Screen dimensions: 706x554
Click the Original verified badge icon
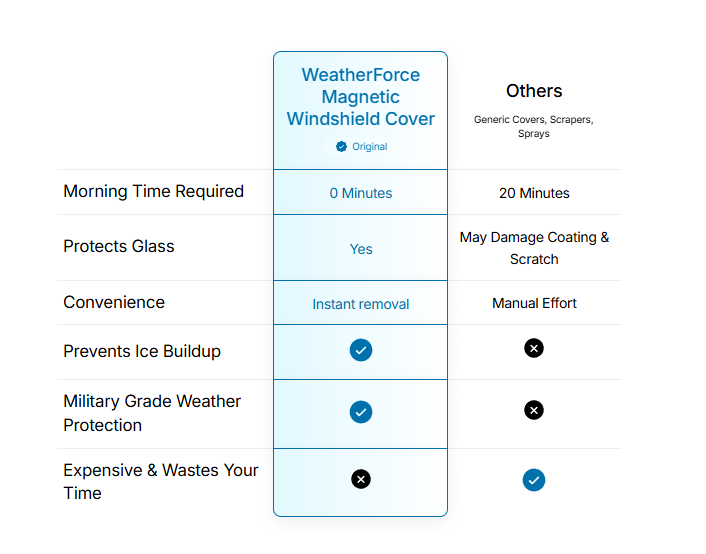tap(341, 146)
